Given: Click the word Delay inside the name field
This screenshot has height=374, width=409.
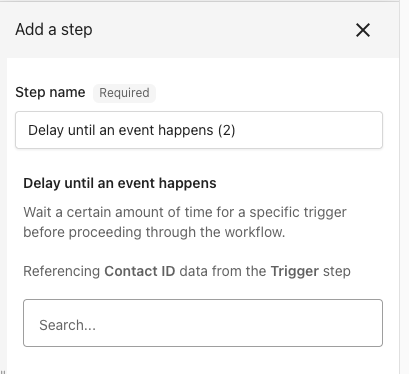Looking at the screenshot, I should [x=46, y=130].
